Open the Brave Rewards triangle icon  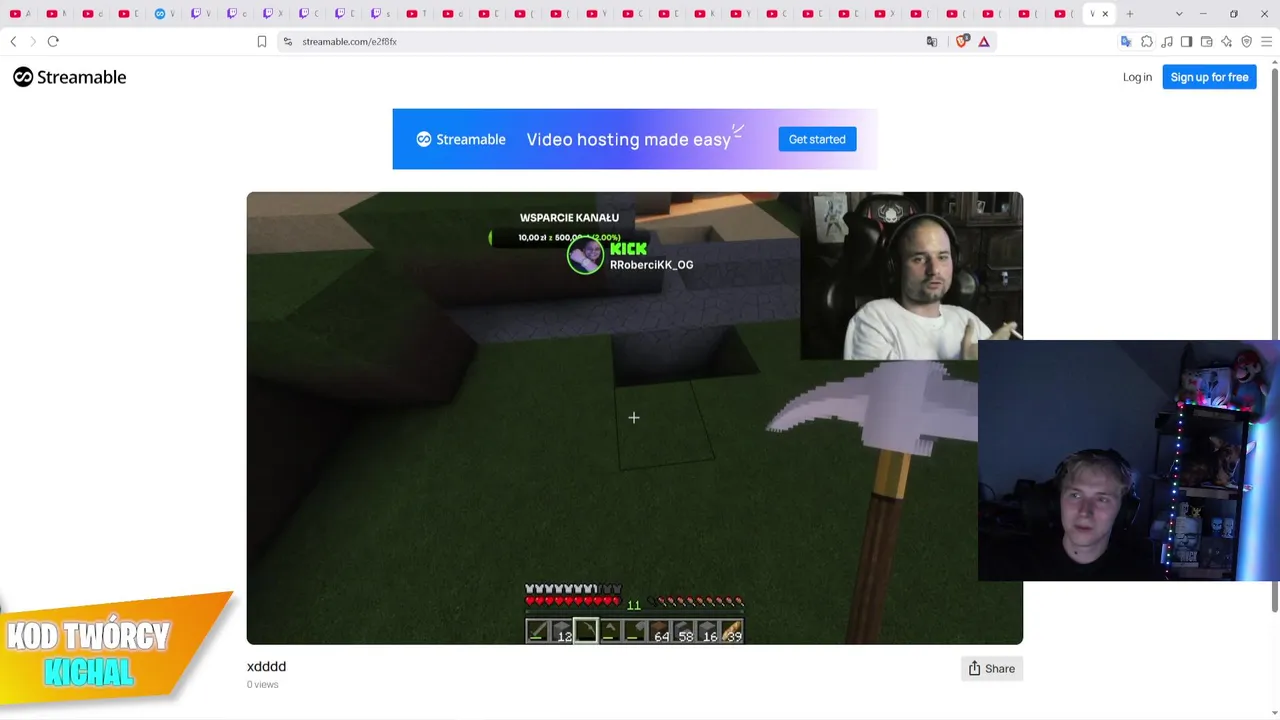click(984, 41)
